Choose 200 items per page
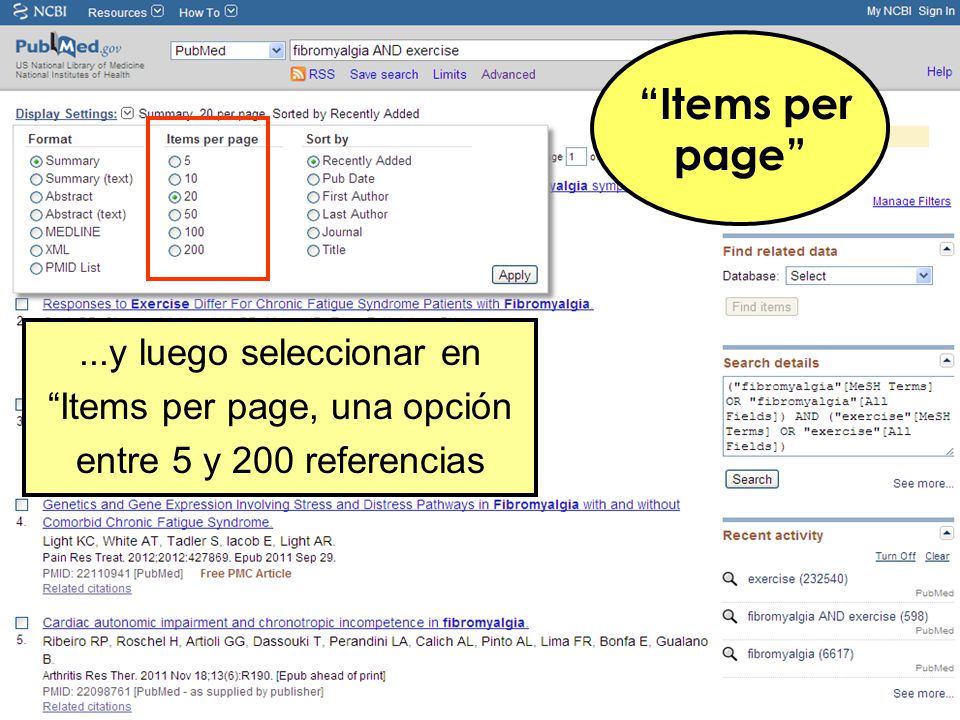Viewport: 960px width, 720px height. pos(174,250)
